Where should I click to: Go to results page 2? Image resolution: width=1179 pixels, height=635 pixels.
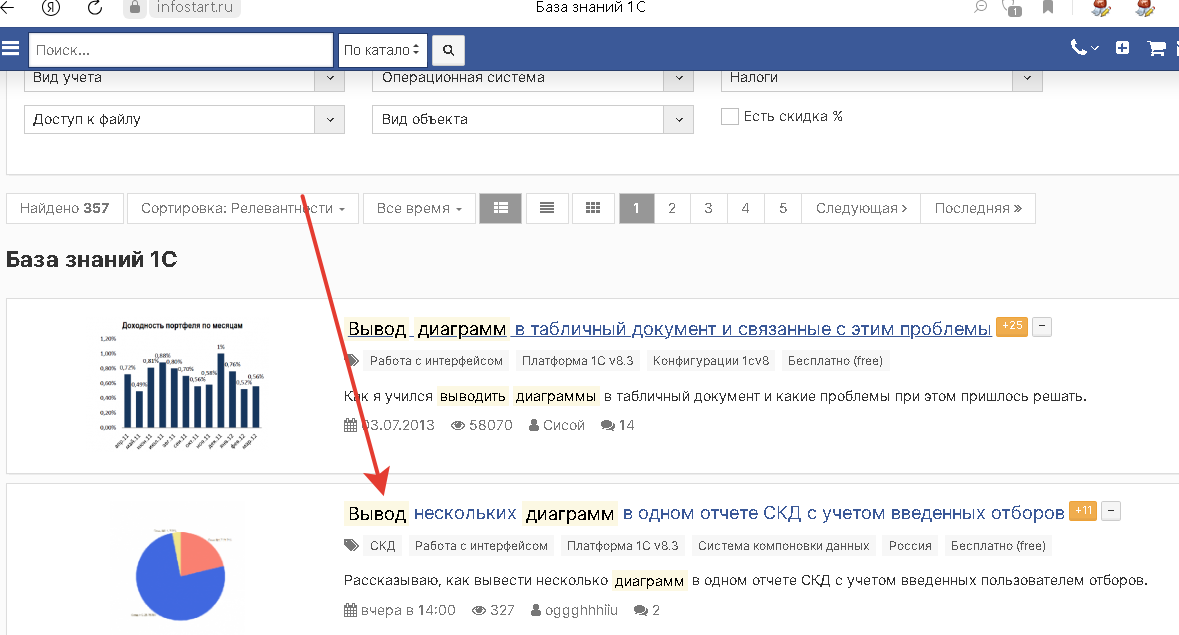[x=672, y=208]
